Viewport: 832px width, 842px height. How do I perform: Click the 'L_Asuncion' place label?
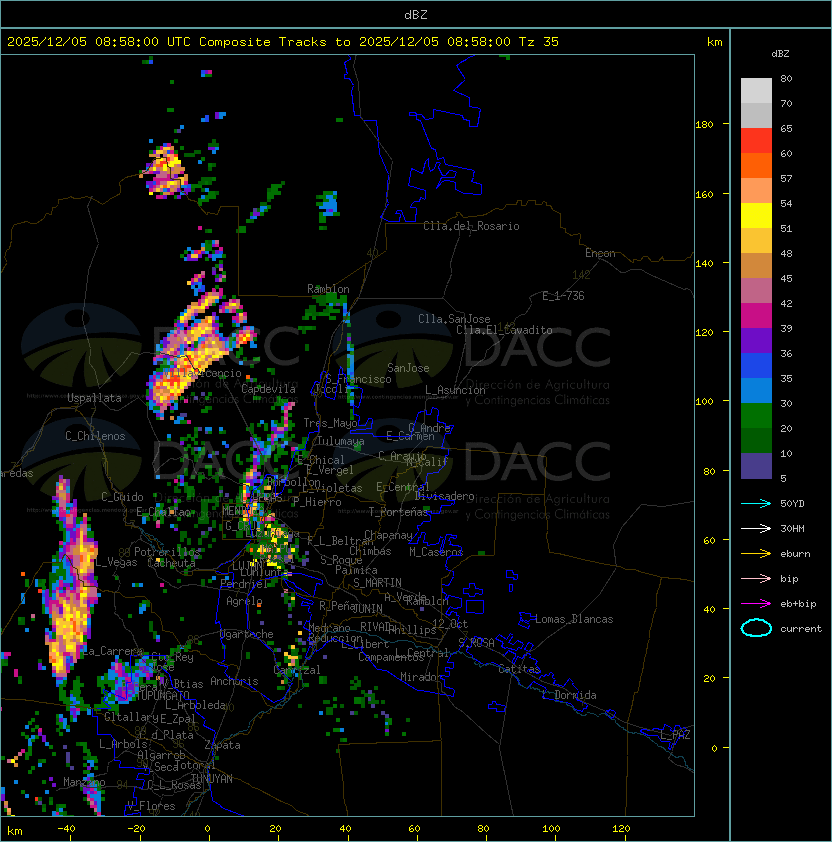click(455, 390)
